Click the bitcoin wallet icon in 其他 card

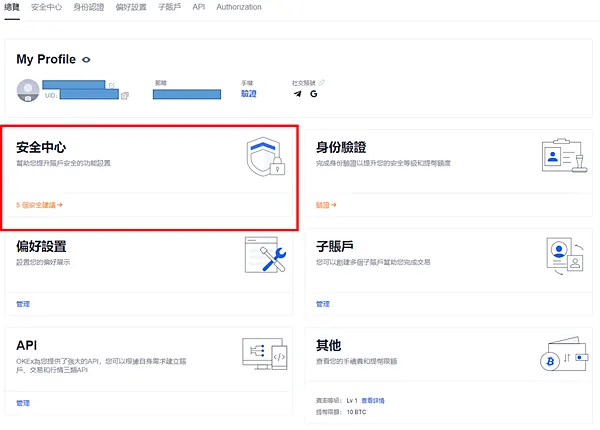564,355
